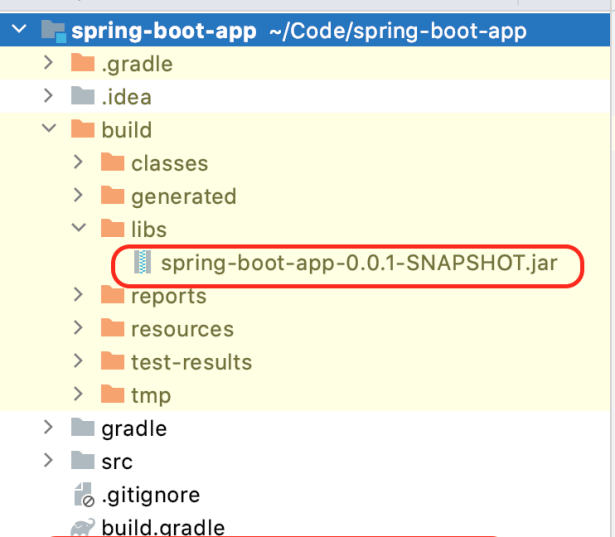Expand the gradle folder chevron

[48, 427]
